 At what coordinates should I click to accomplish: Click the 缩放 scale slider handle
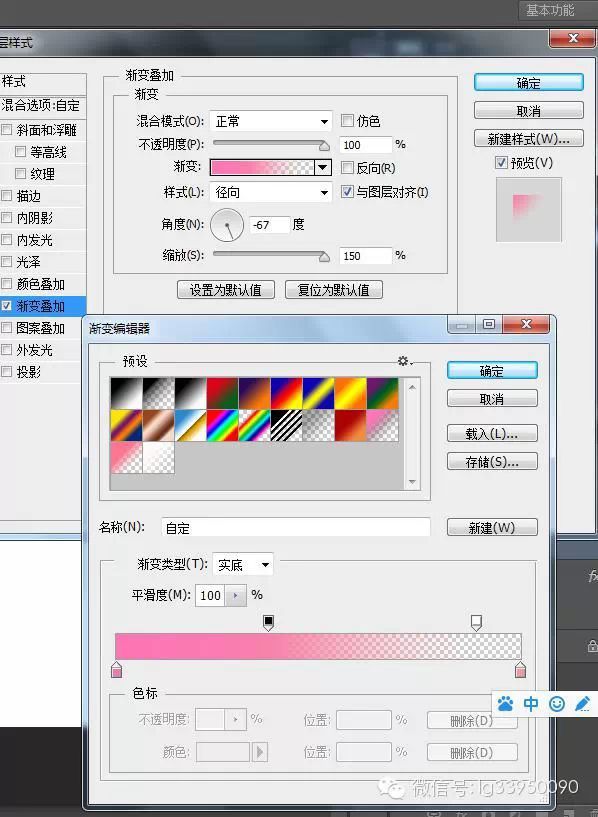click(324, 256)
